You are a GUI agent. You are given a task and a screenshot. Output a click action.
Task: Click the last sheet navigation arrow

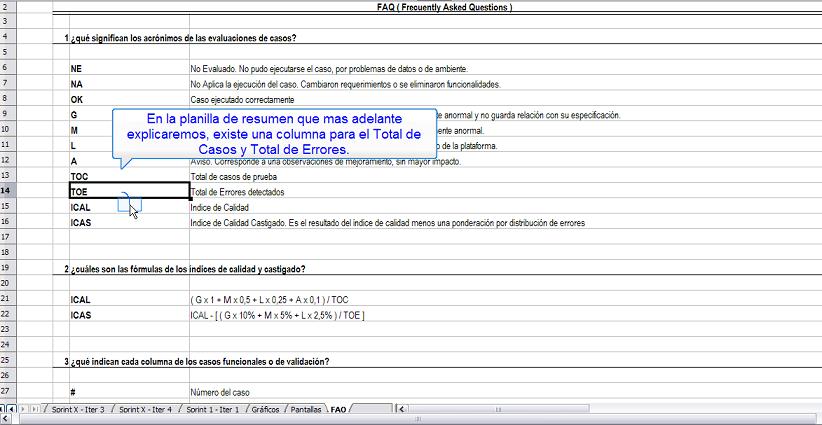35,409
